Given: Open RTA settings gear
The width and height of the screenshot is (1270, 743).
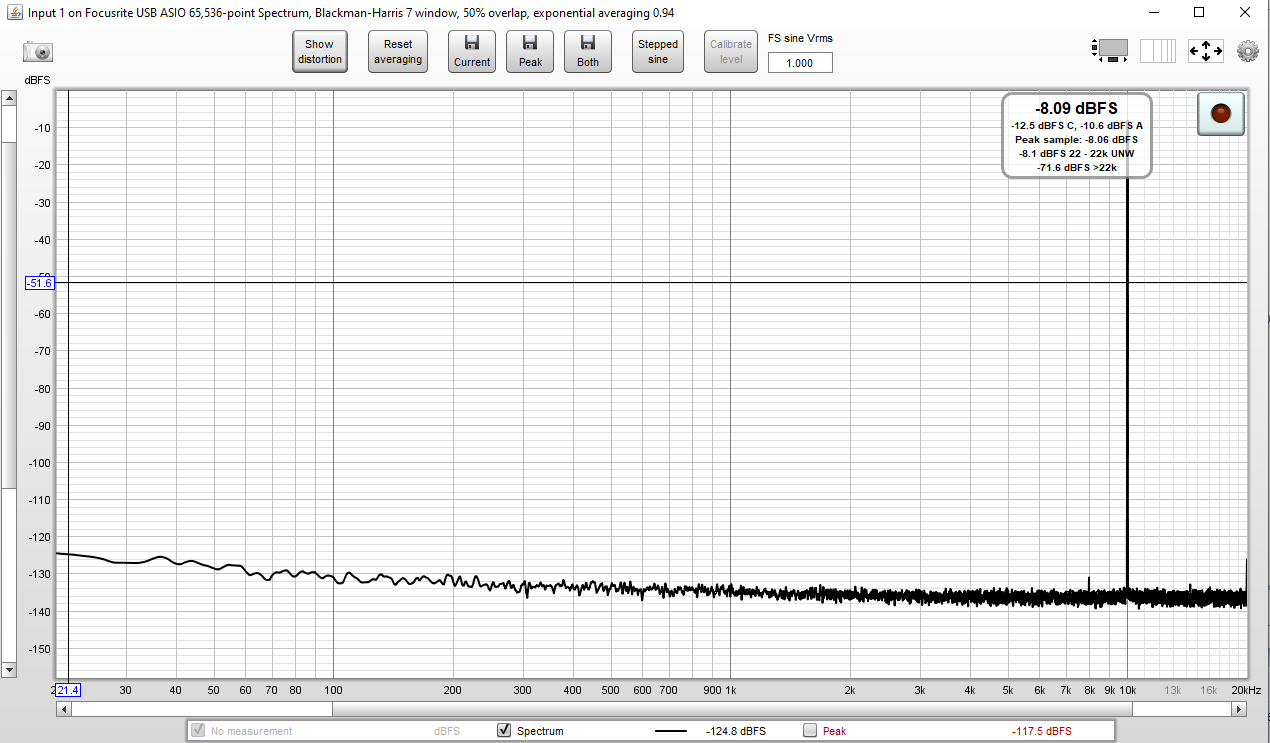Looking at the screenshot, I should (x=1248, y=51).
